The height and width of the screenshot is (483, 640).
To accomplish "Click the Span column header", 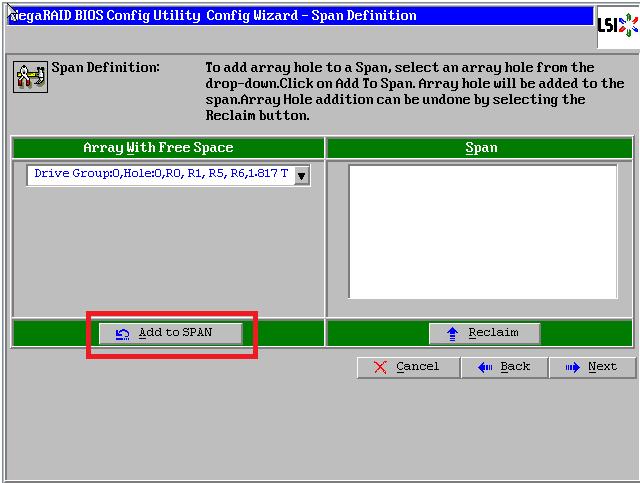I will pos(480,148).
